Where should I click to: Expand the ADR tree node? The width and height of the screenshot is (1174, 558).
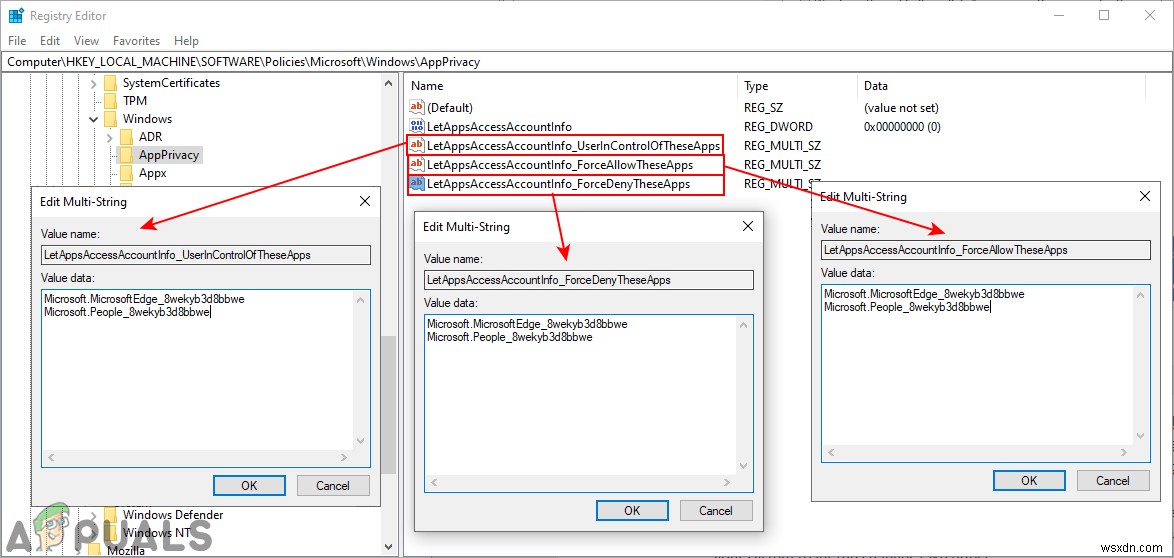point(109,137)
